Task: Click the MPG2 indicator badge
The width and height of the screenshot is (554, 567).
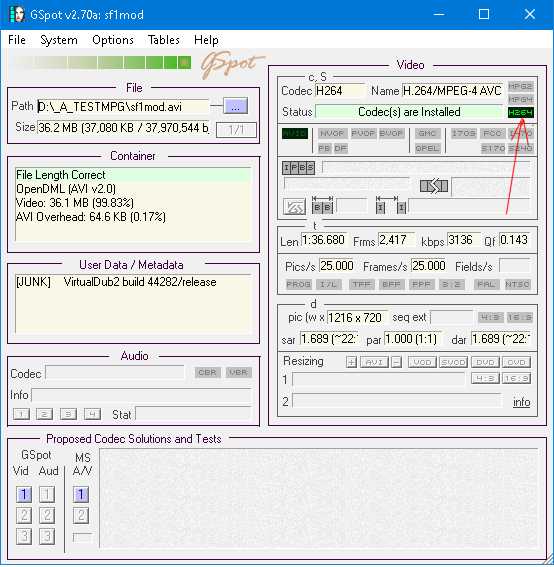Action: click(x=520, y=86)
